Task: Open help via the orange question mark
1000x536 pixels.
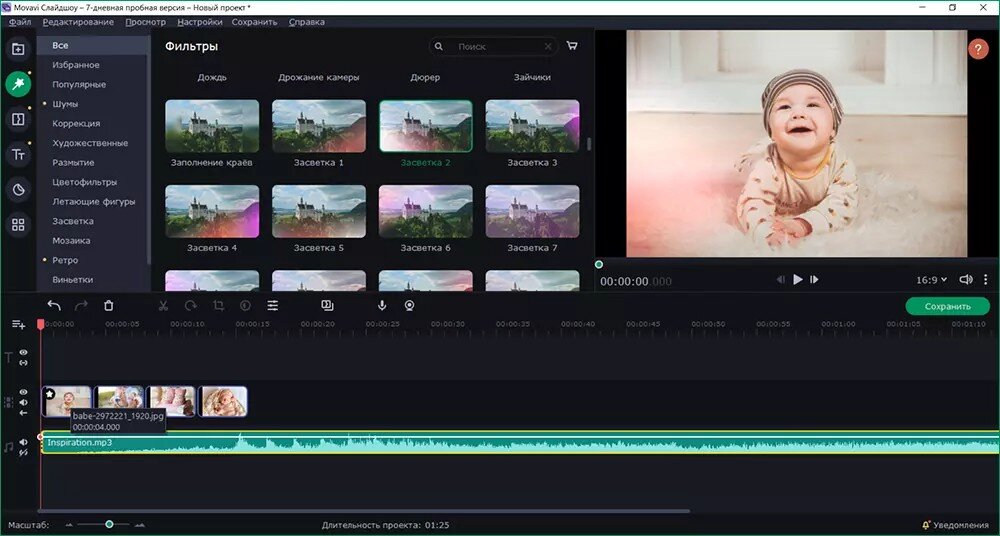Action: pyautogui.click(x=978, y=49)
